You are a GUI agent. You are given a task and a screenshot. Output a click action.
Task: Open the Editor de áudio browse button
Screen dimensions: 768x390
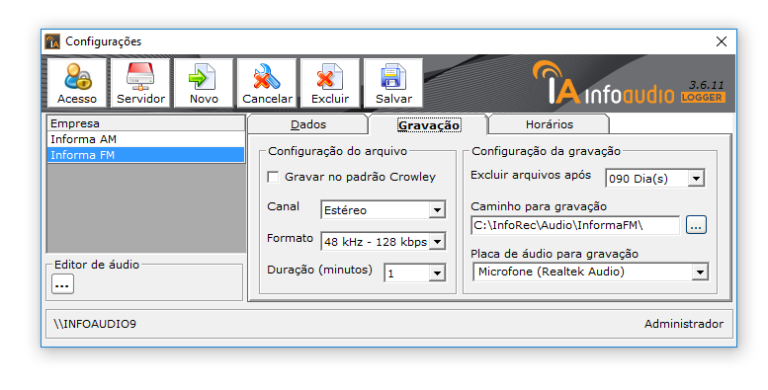[x=63, y=284]
